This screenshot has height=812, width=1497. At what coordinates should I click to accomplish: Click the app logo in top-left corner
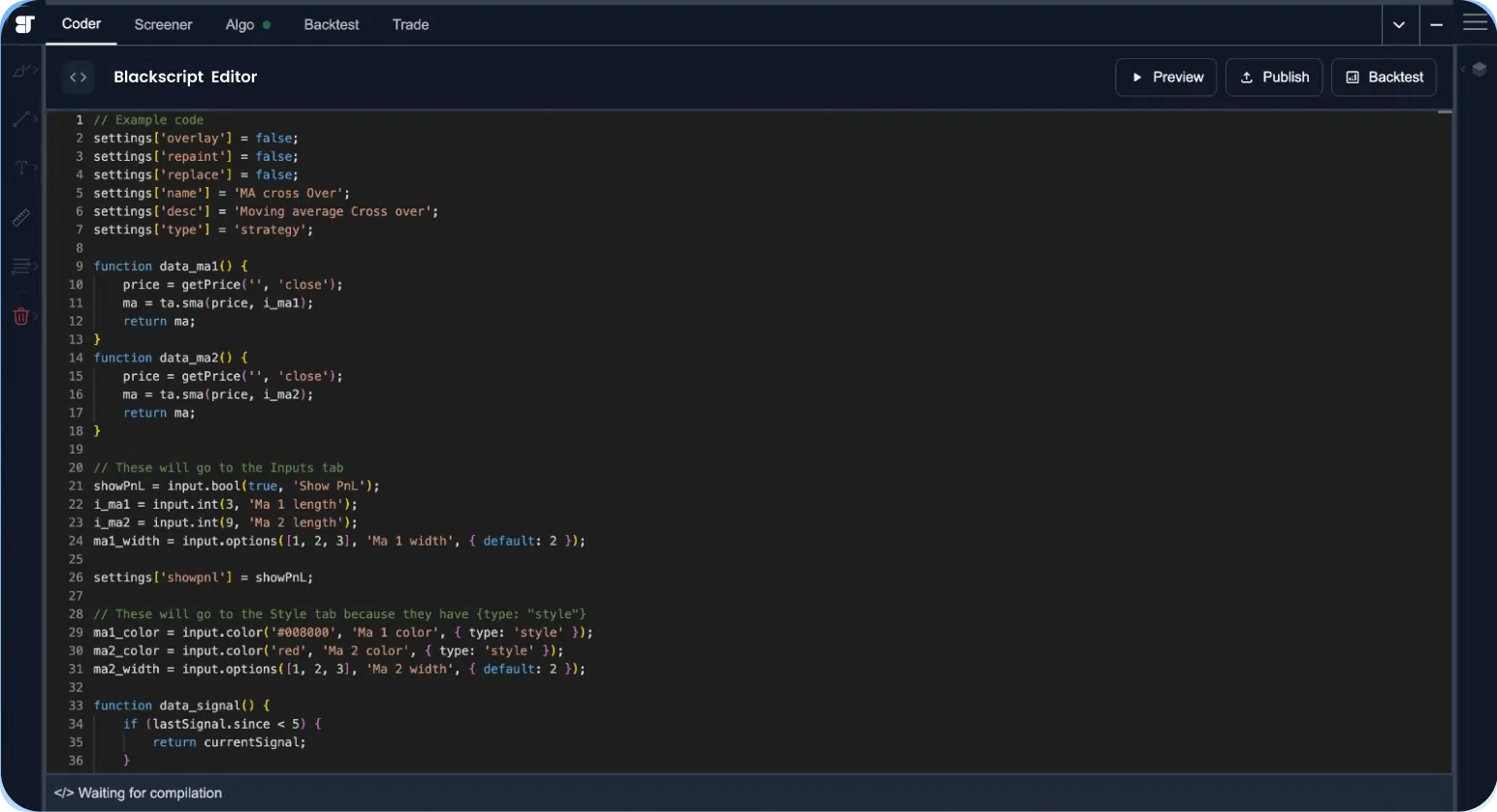pyautogui.click(x=24, y=24)
